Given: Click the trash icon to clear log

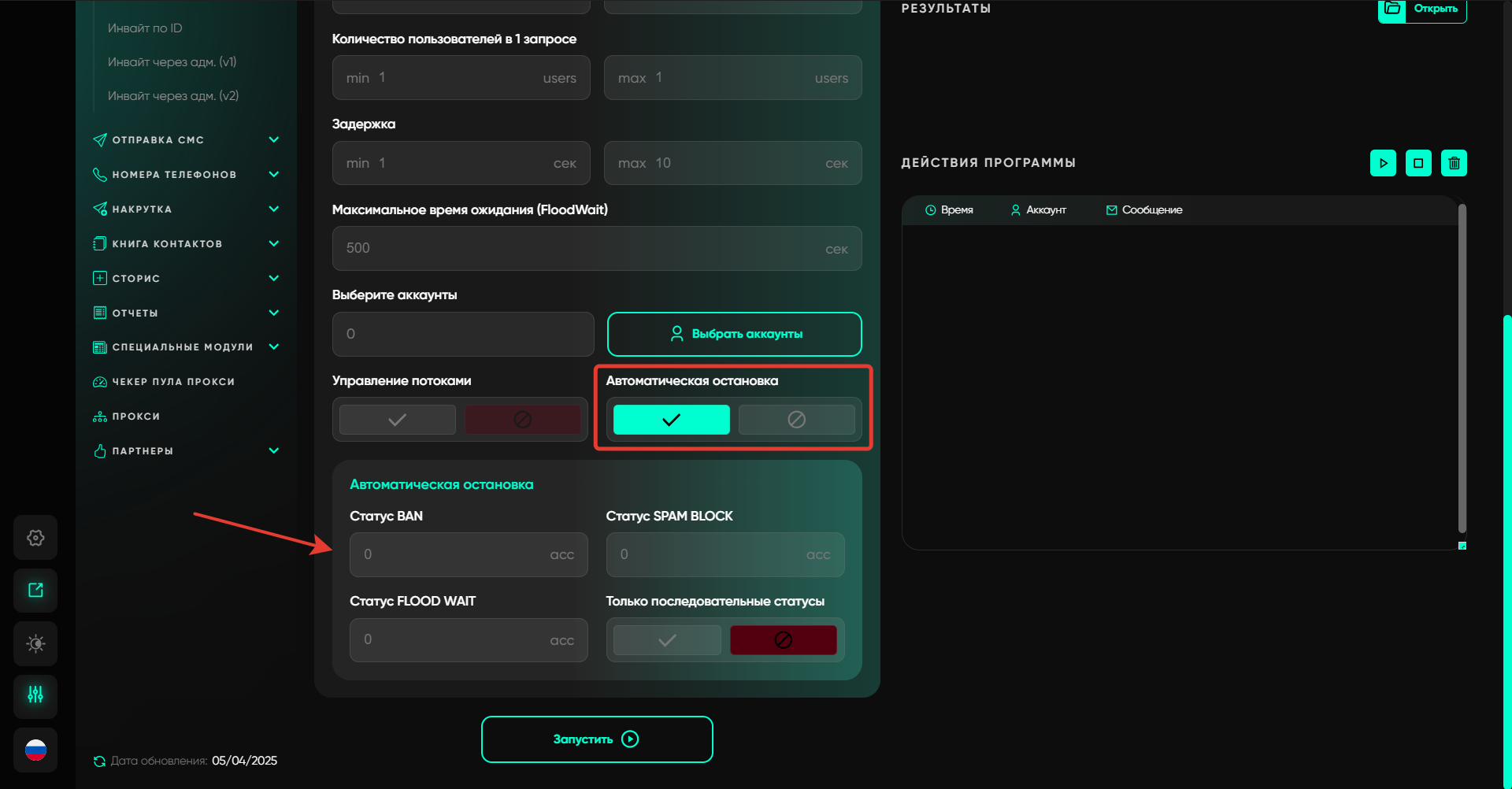Looking at the screenshot, I should point(1454,163).
